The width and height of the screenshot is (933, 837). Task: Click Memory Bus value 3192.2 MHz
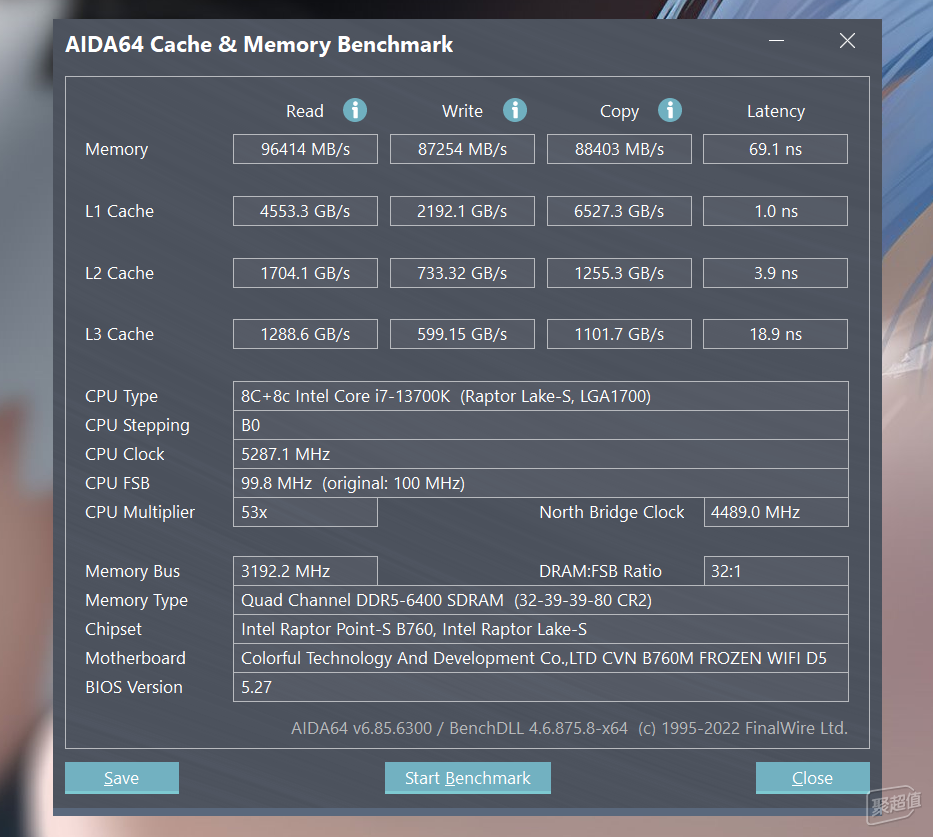[305, 571]
